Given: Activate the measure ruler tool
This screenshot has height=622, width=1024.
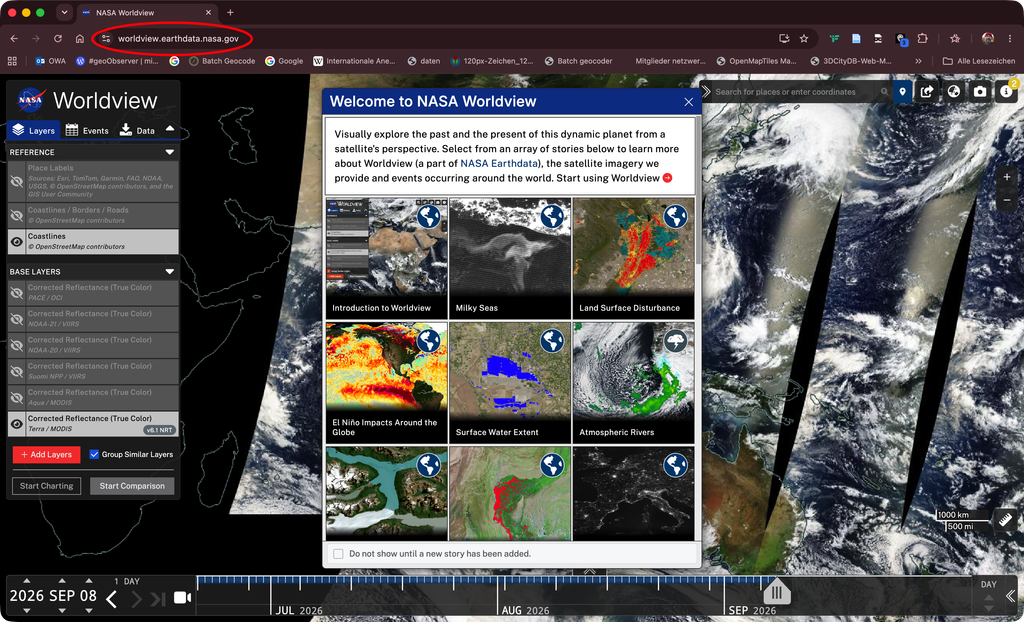Looking at the screenshot, I should point(1005,520).
